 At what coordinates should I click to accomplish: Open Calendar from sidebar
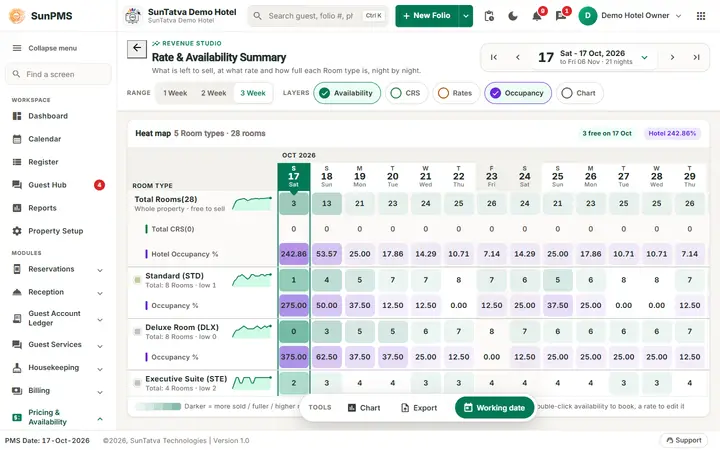pos(45,139)
